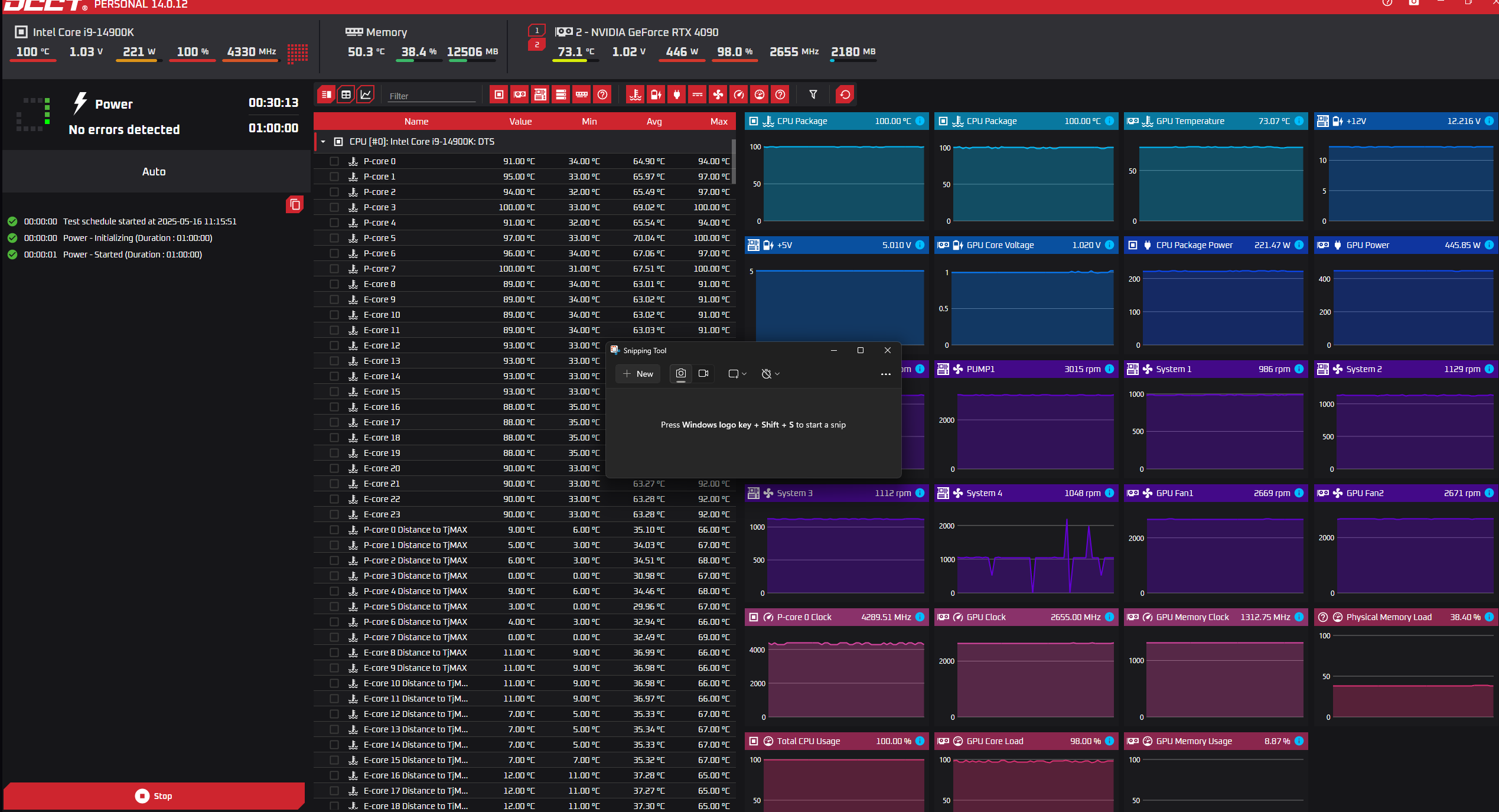Viewport: 1499px width, 812px height.
Task: Switch monitoring to table view icon
Action: coord(346,94)
